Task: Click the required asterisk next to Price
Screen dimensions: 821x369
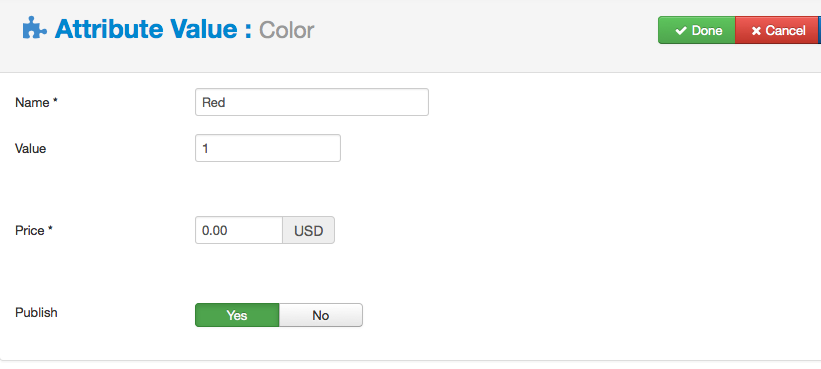Action: pyautogui.click(x=50, y=229)
